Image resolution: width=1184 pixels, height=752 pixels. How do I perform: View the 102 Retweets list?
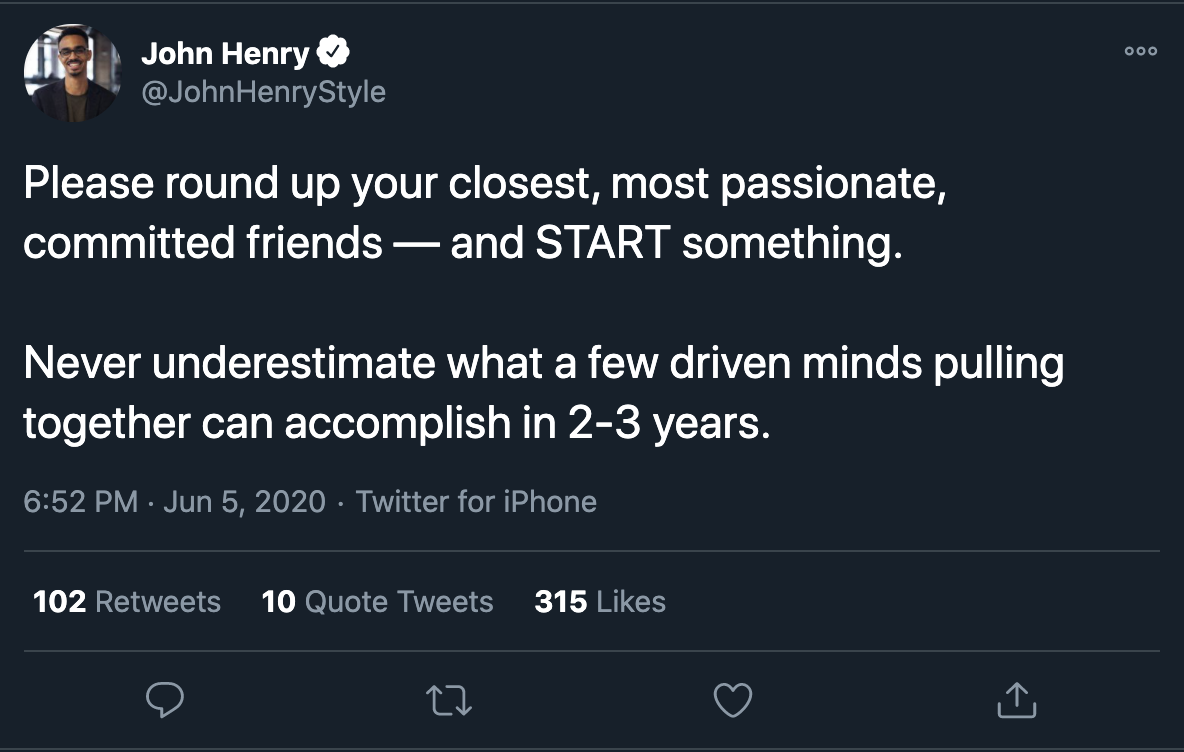[127, 601]
